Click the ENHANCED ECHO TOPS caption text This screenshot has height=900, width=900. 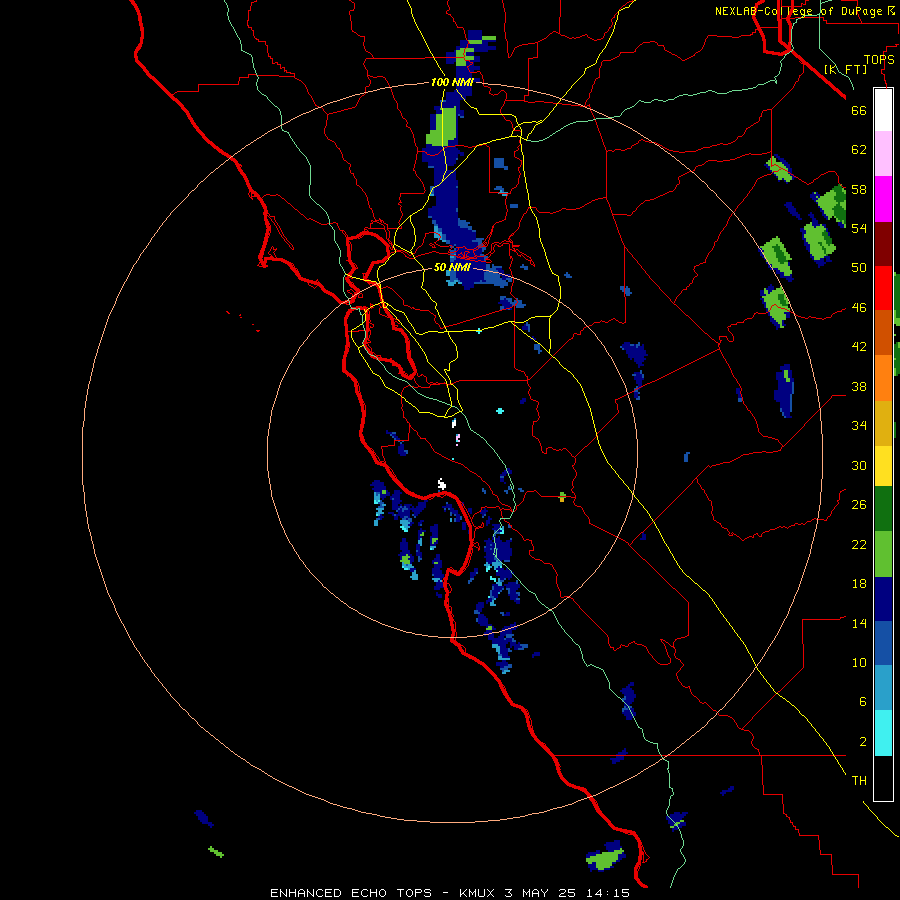pyautogui.click(x=351, y=893)
